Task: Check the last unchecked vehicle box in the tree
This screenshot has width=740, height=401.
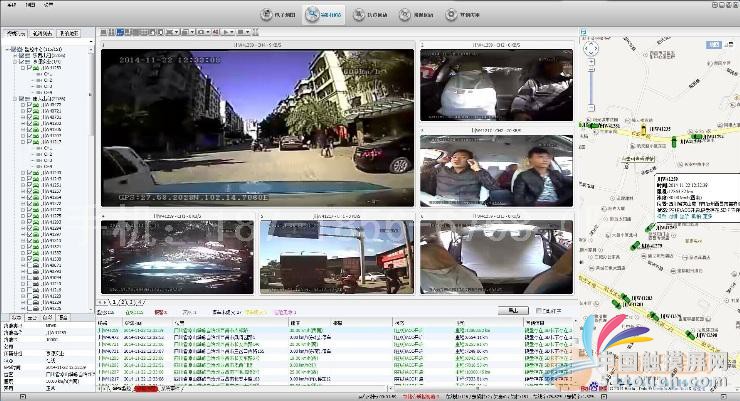Action: (29, 308)
